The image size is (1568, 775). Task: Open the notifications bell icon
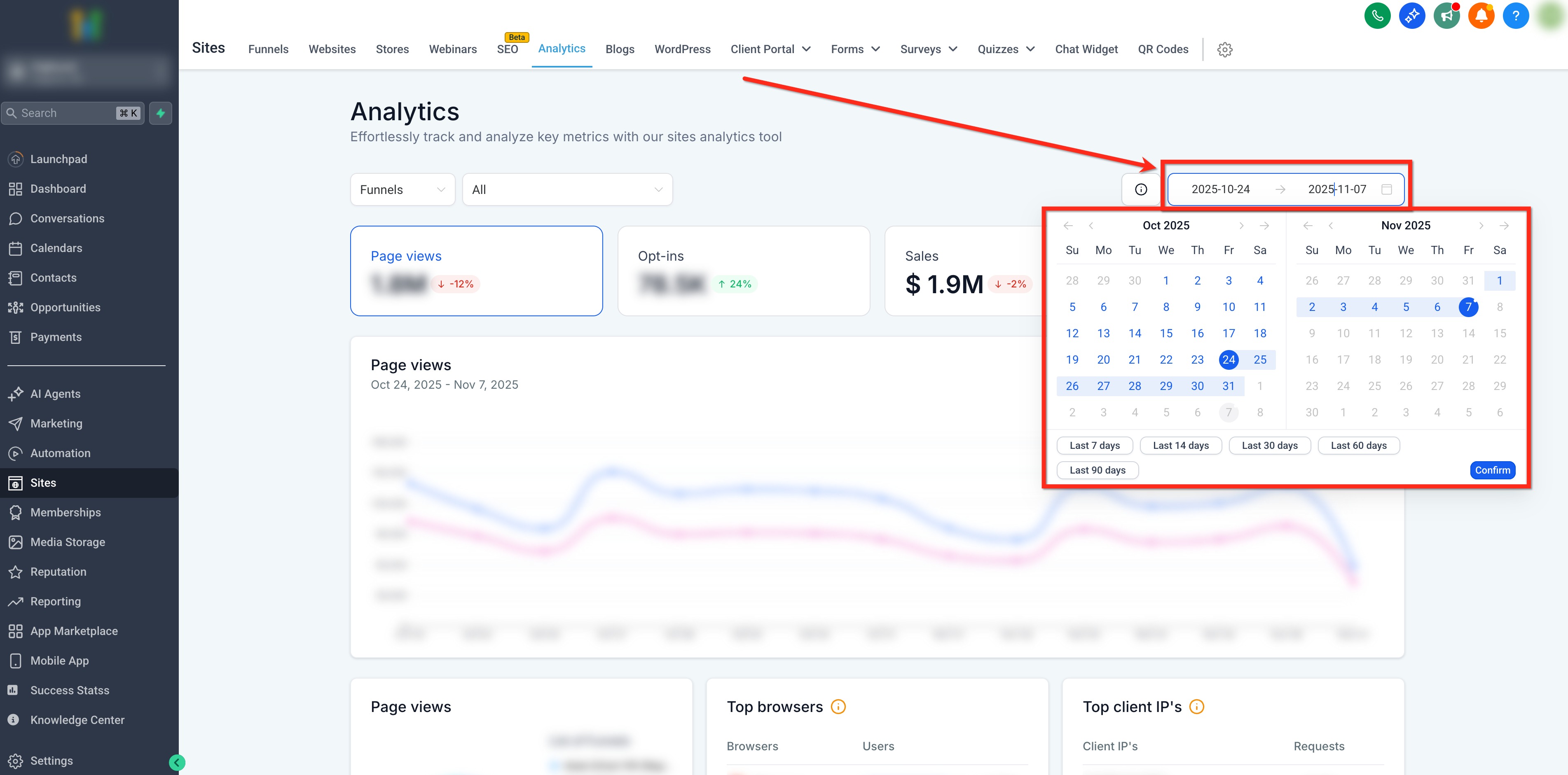tap(1481, 16)
